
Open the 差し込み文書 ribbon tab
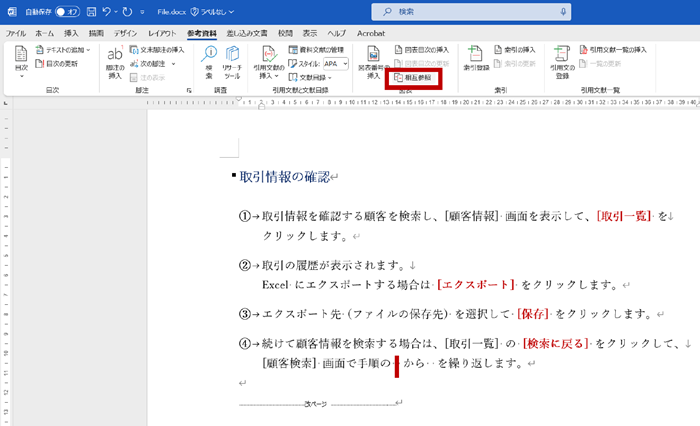pyautogui.click(x=247, y=33)
